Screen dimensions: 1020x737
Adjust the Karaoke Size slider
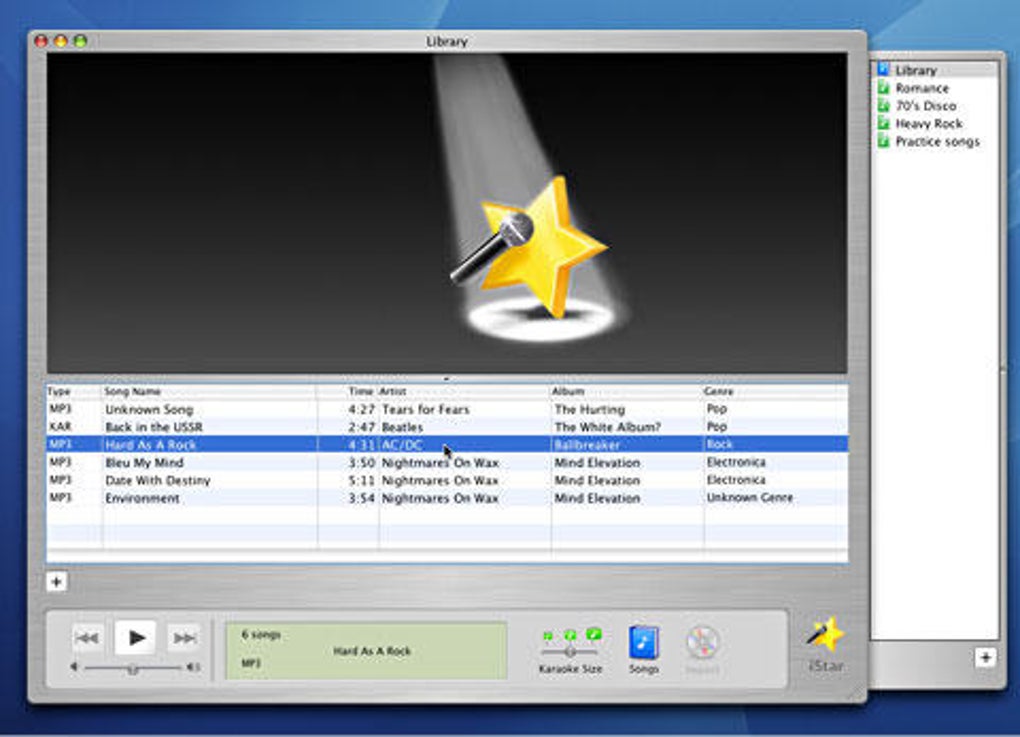pos(570,651)
